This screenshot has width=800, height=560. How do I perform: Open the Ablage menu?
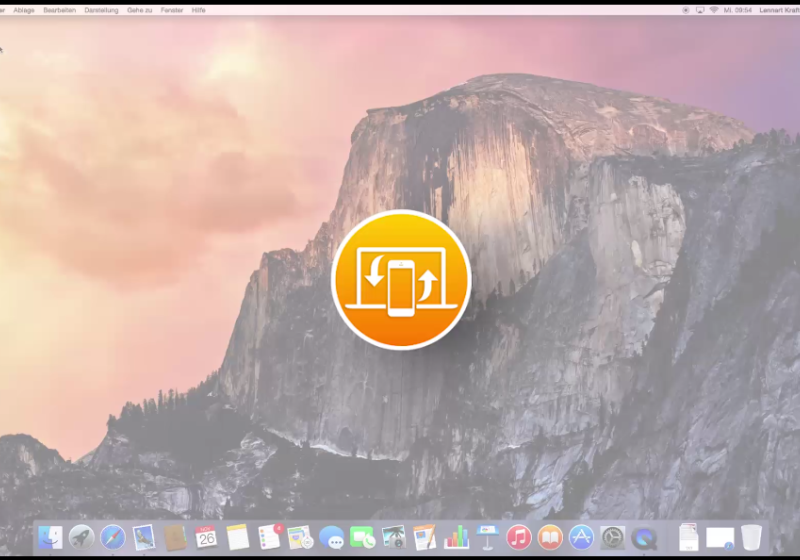pyautogui.click(x=24, y=10)
